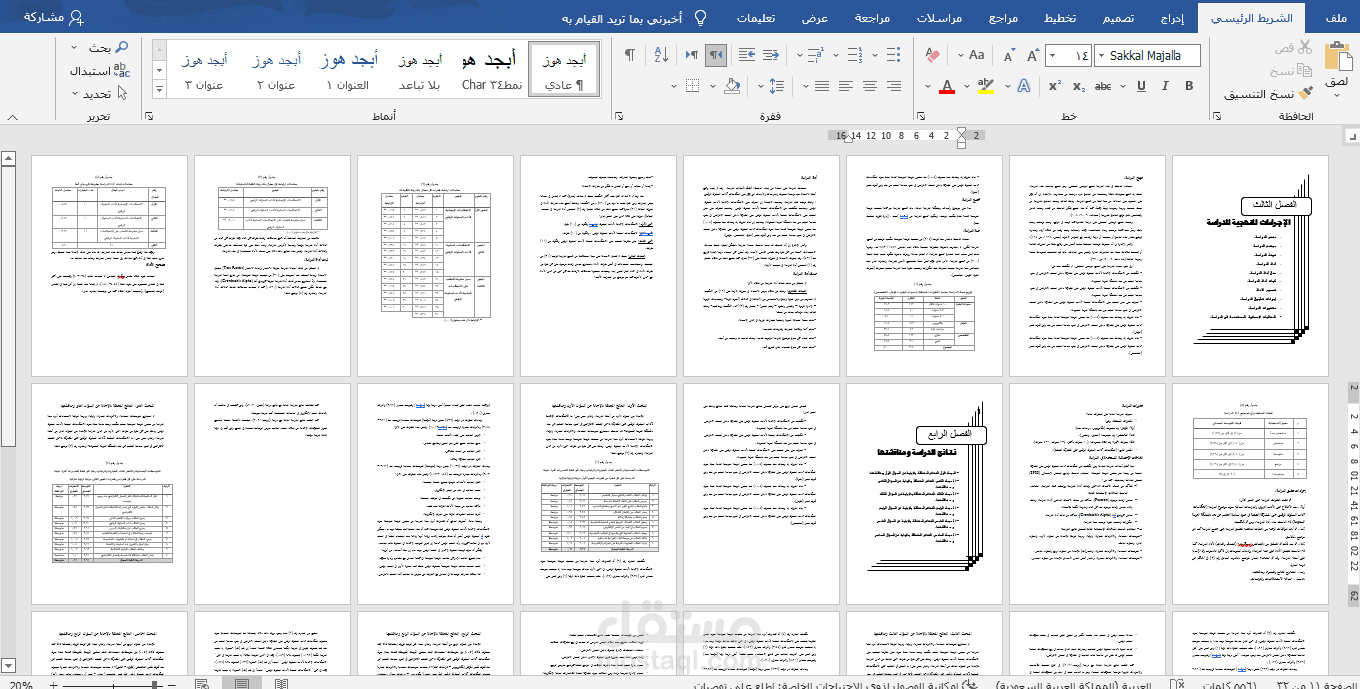
Task: Click Replace (استبدال) button
Action: click(98, 70)
